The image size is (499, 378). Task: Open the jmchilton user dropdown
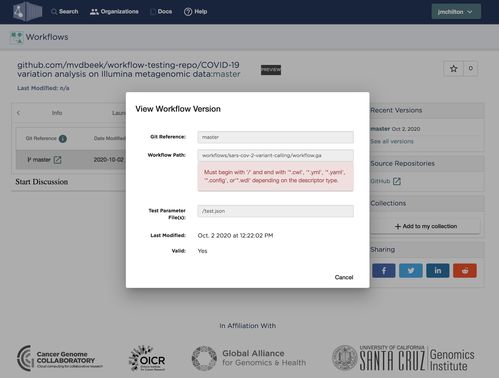[x=456, y=12]
